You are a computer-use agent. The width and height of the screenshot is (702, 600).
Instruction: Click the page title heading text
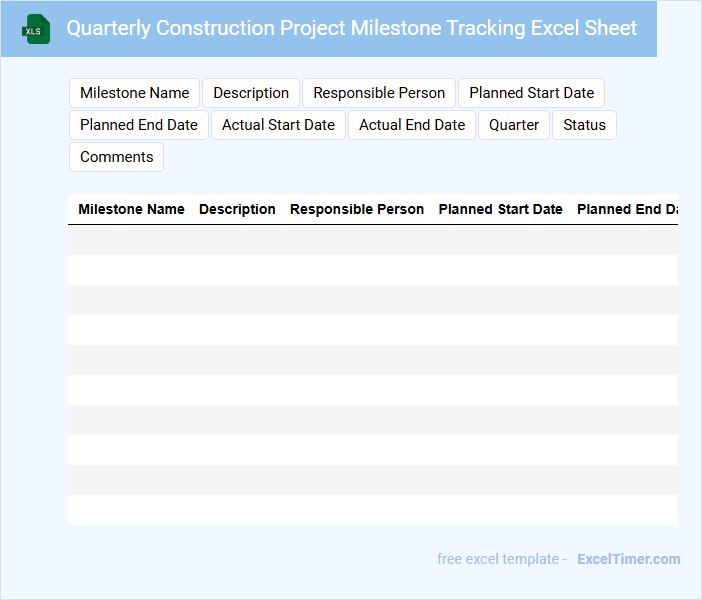click(351, 28)
